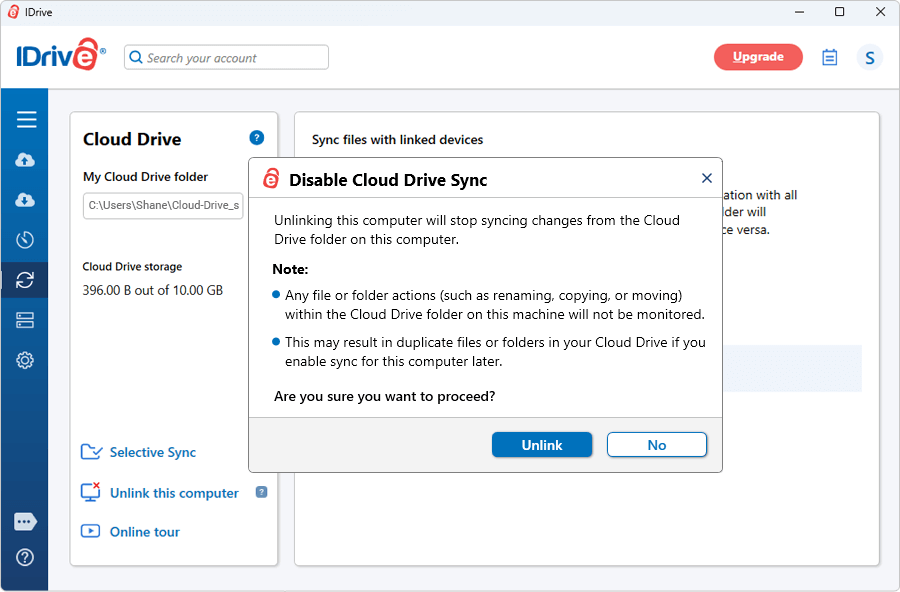Open the Scheduler clock icon

(26, 240)
